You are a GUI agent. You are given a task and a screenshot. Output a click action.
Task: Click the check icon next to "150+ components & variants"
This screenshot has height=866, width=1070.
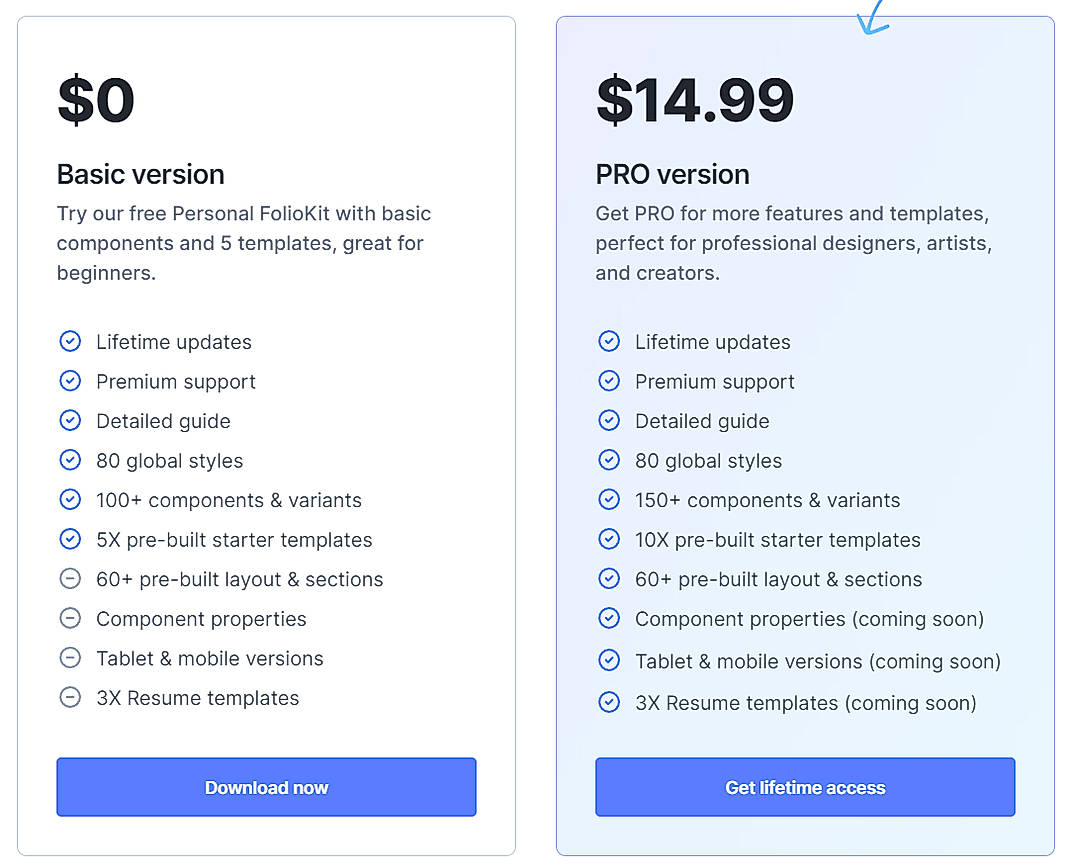(609, 500)
